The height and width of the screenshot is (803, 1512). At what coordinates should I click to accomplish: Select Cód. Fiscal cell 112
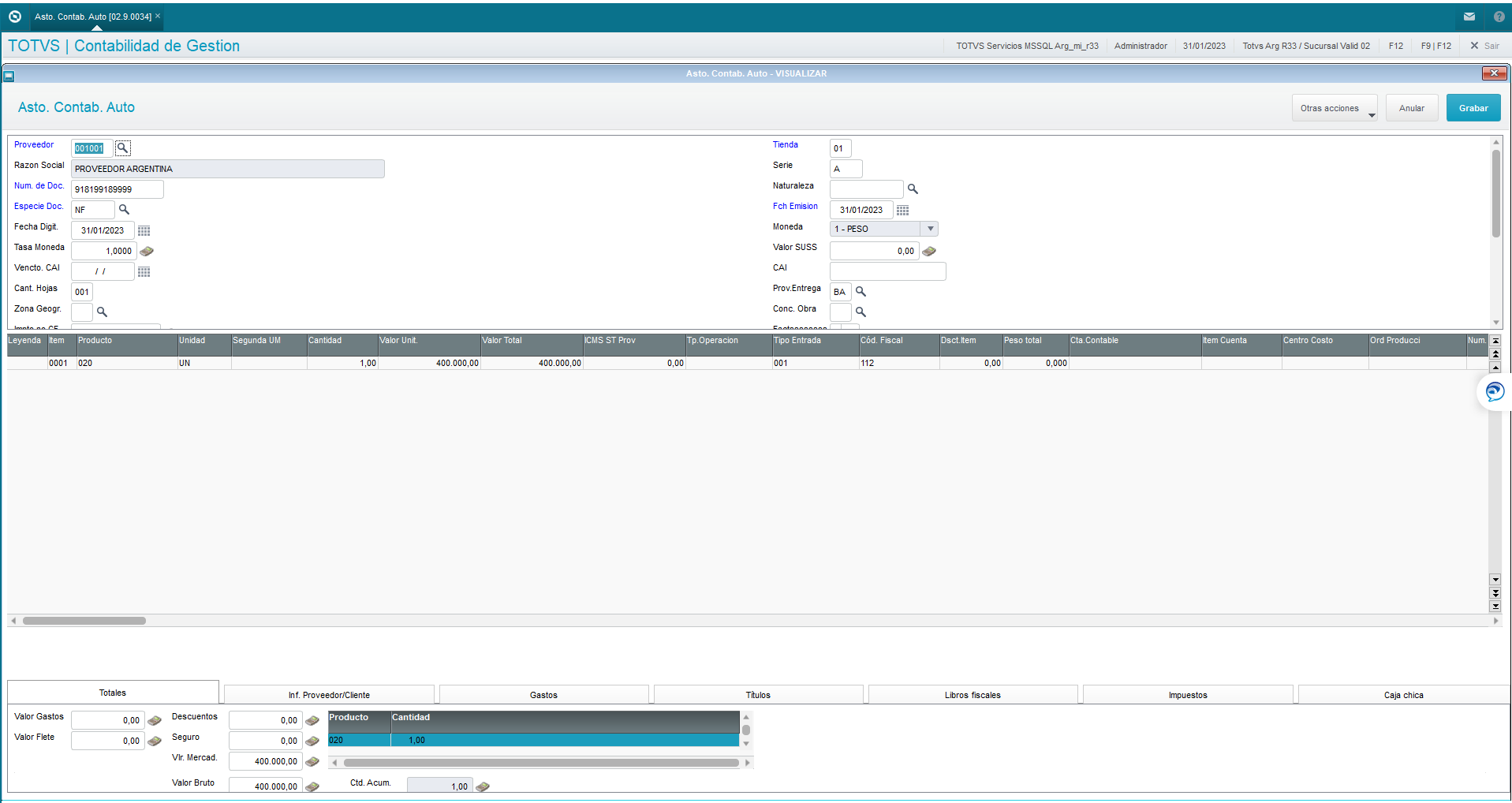coord(899,363)
